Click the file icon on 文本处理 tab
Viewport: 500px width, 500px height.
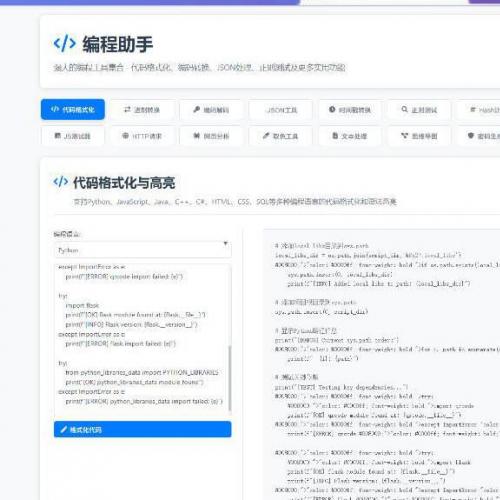pyautogui.click(x=335, y=135)
